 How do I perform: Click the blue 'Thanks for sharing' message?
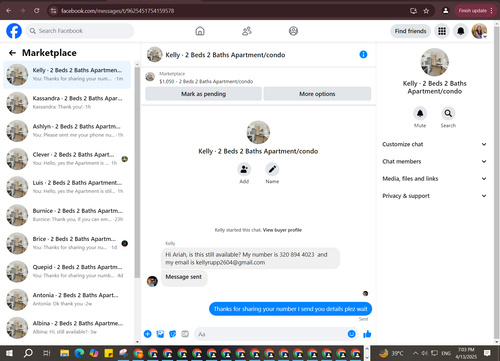pos(290,309)
